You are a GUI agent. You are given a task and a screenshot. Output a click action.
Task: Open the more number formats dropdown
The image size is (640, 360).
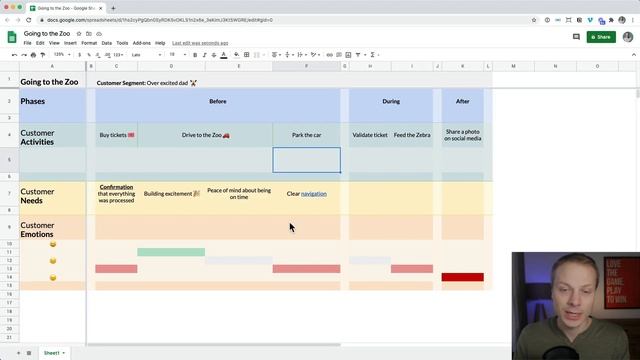119,55
